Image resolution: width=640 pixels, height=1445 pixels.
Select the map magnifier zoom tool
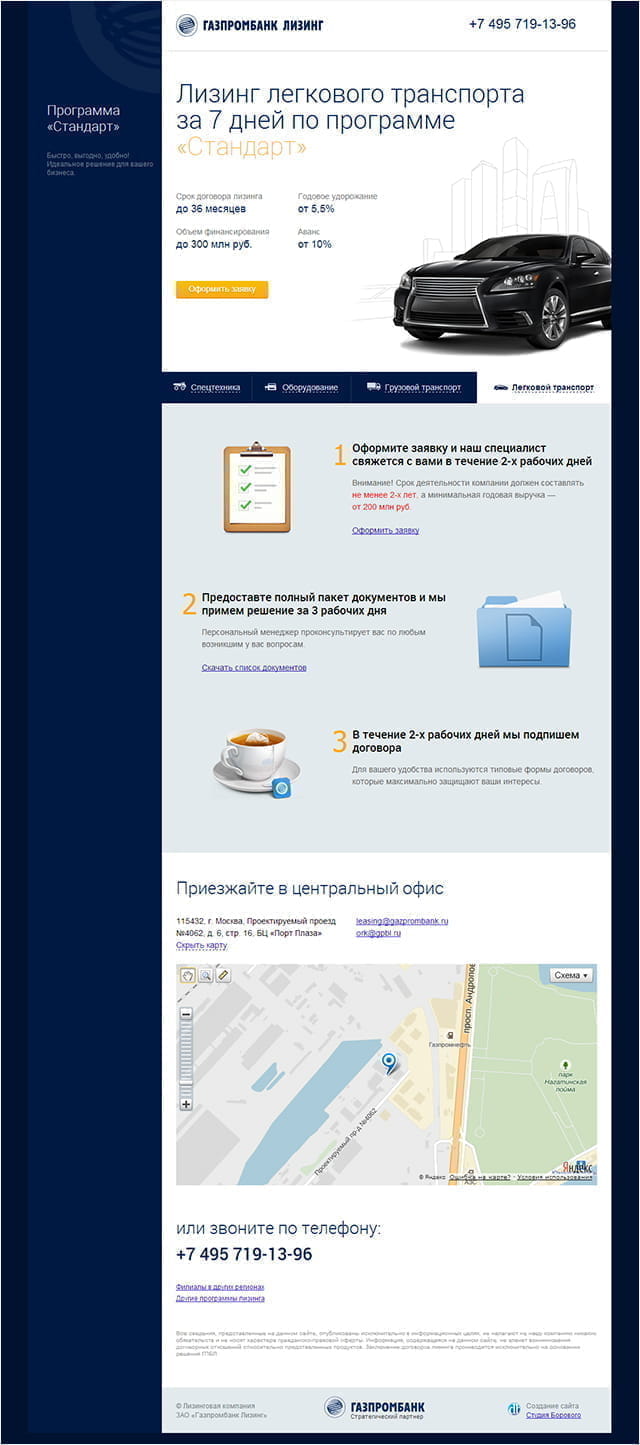click(205, 974)
